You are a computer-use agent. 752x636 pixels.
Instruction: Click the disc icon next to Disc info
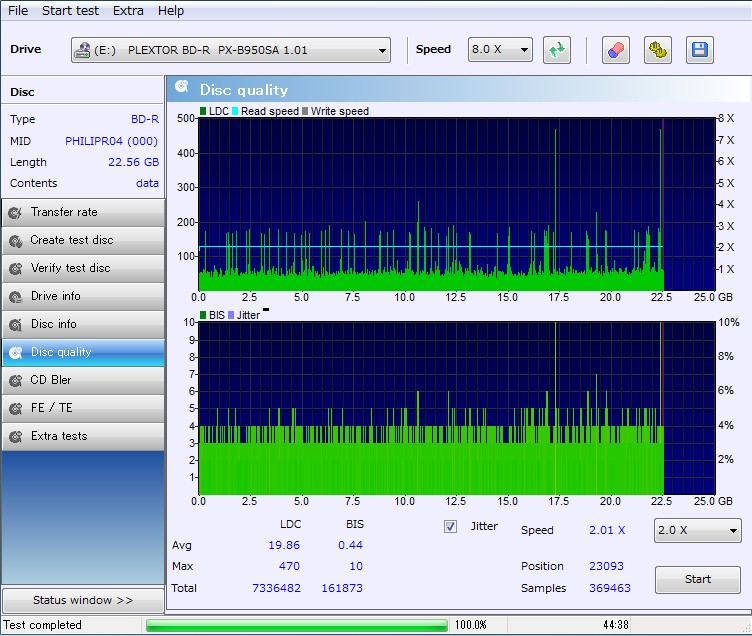point(15,325)
